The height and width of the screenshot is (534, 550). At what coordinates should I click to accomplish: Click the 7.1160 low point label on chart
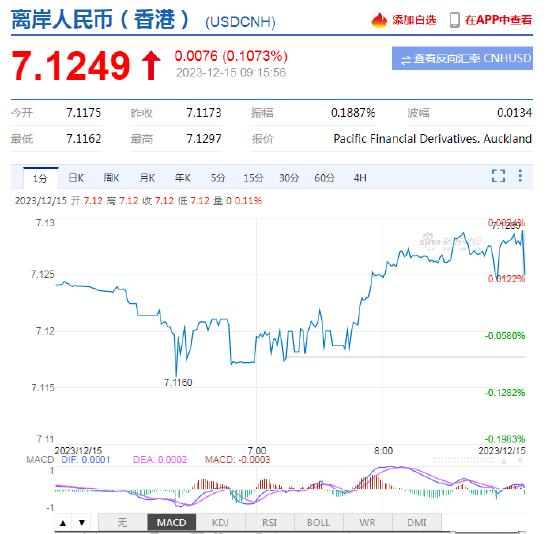pos(178,382)
